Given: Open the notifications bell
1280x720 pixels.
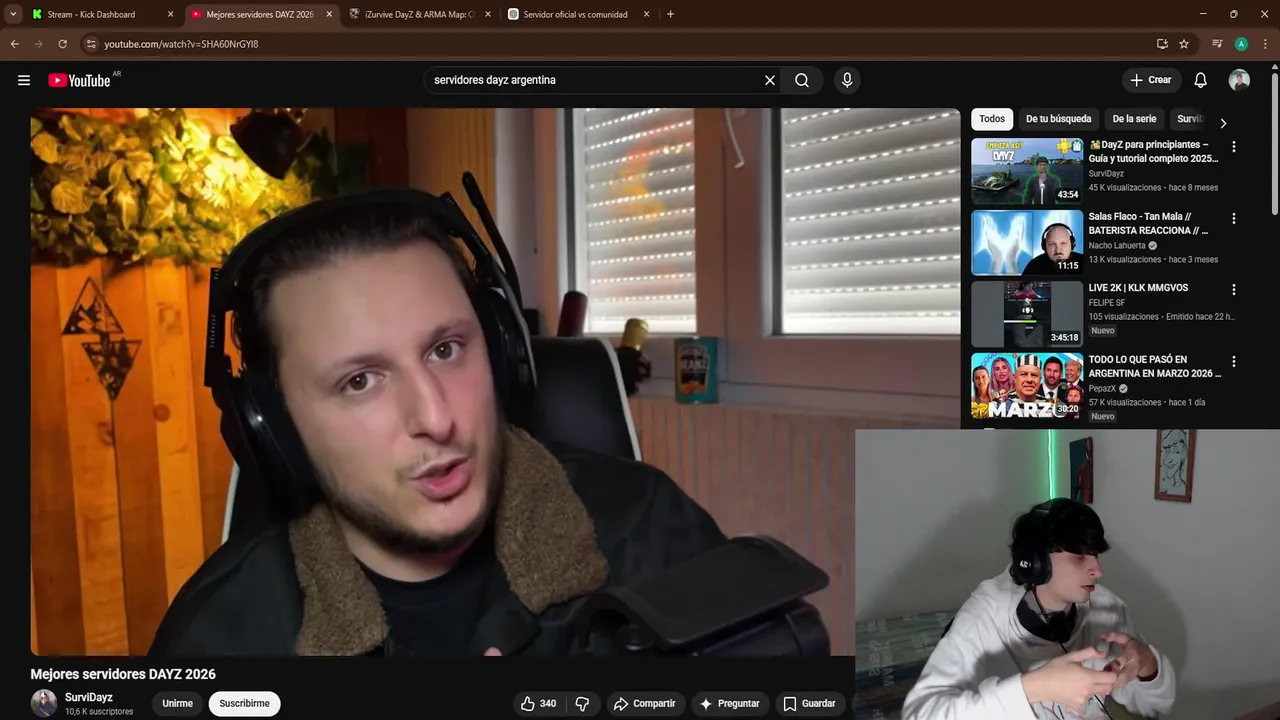Looking at the screenshot, I should pos(1200,80).
